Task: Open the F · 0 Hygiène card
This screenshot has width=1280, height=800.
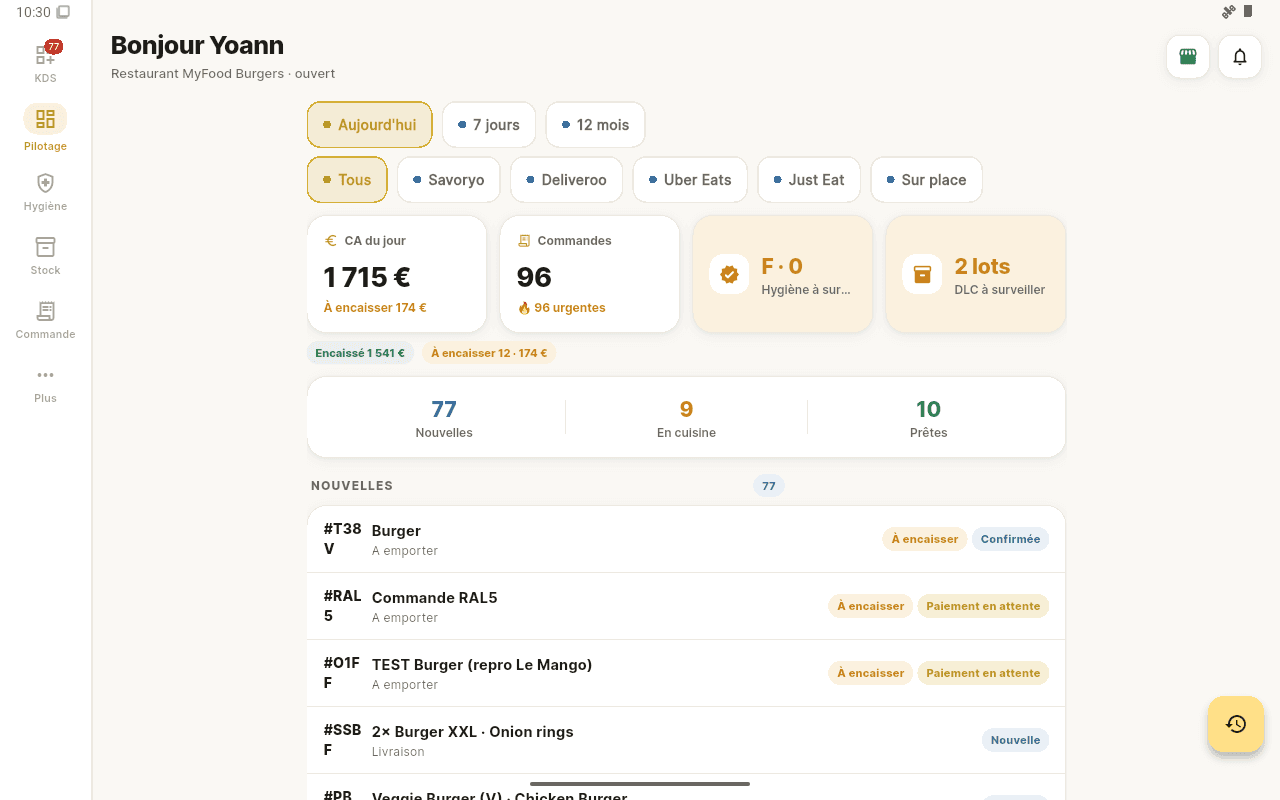Action: click(783, 274)
